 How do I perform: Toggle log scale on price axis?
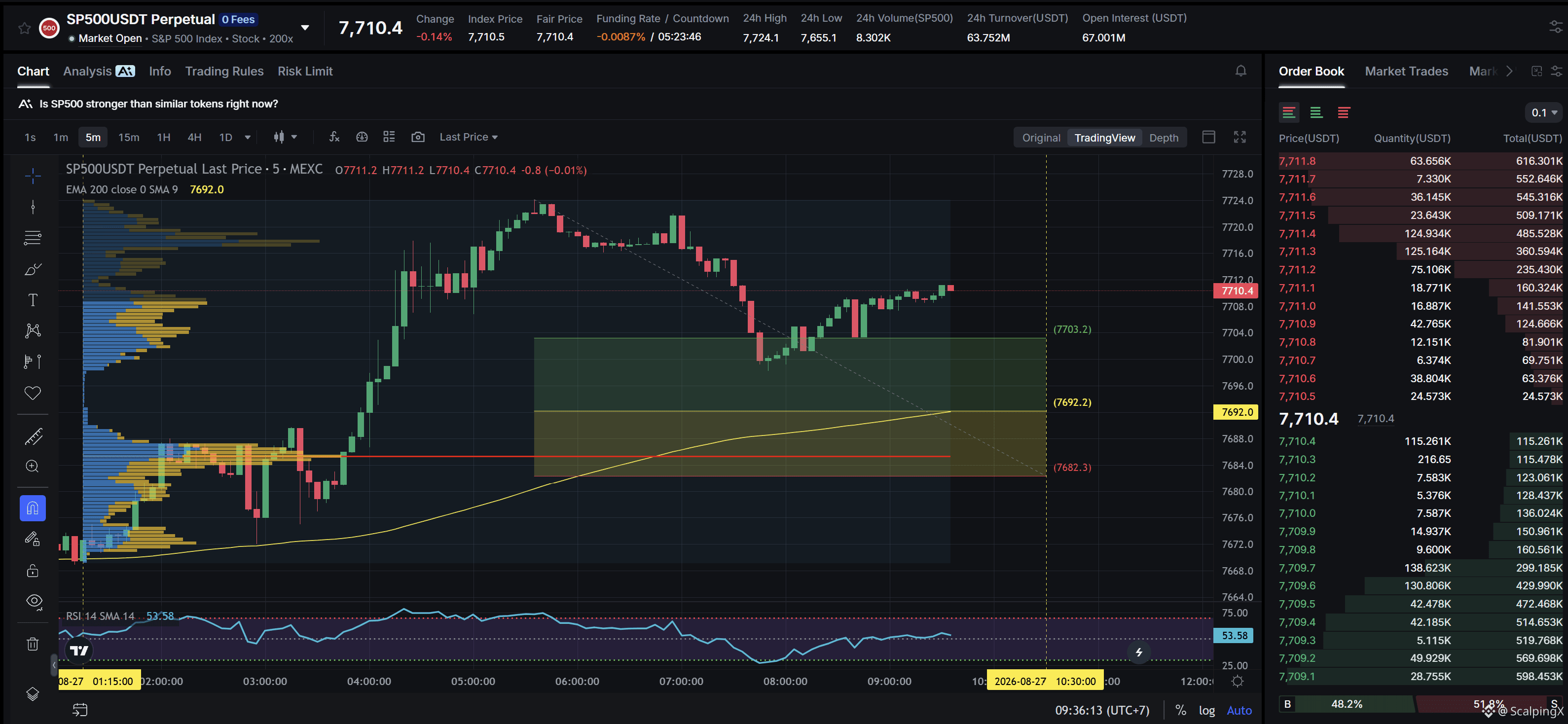point(1206,710)
